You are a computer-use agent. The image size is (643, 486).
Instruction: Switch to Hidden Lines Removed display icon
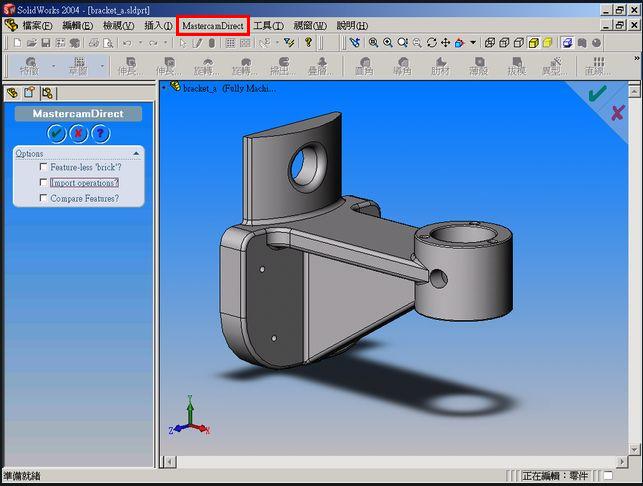tap(519, 42)
